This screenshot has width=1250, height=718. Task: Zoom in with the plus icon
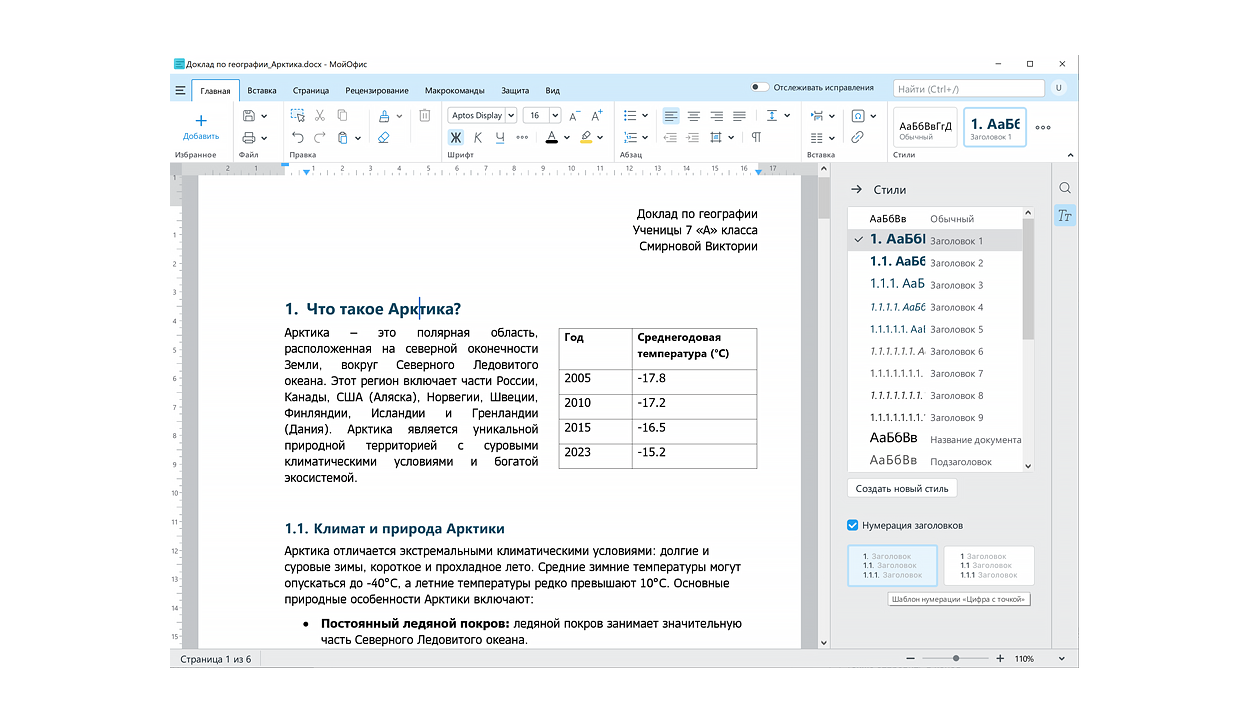tap(1000, 659)
